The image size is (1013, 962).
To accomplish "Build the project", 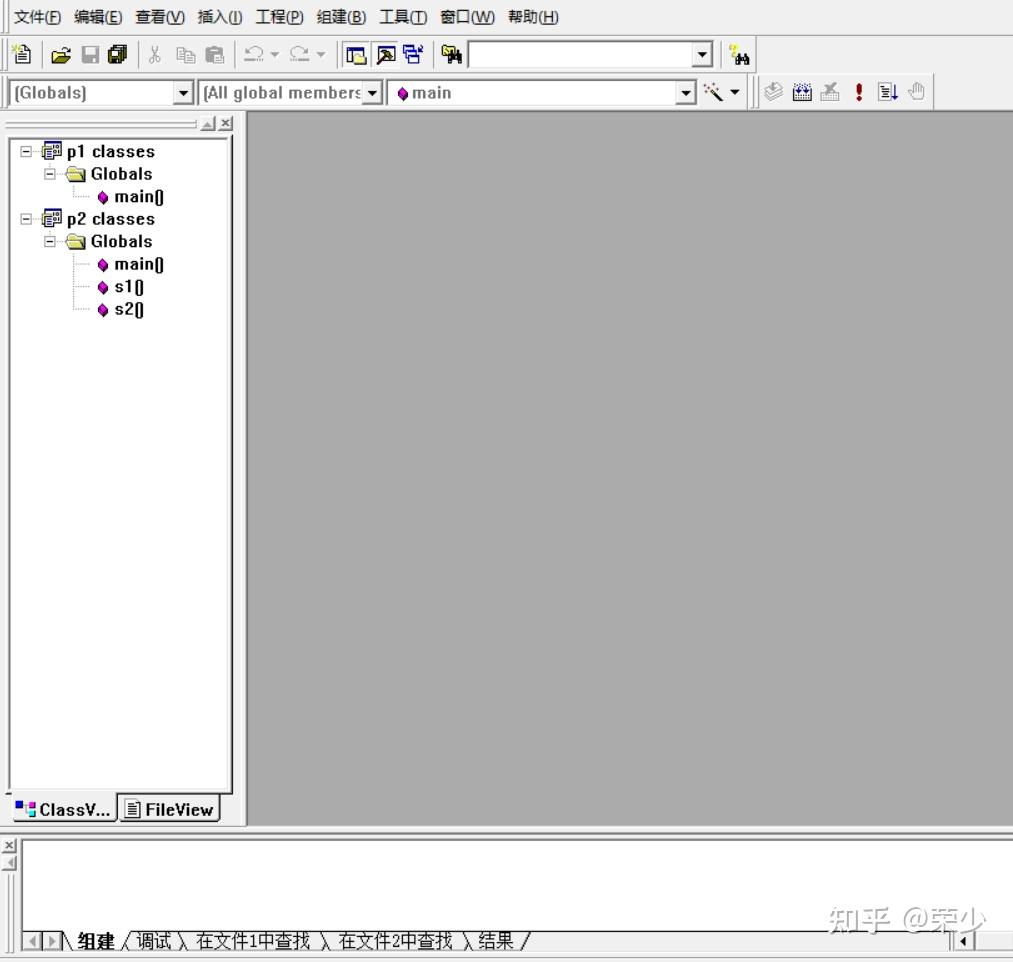I will [801, 92].
